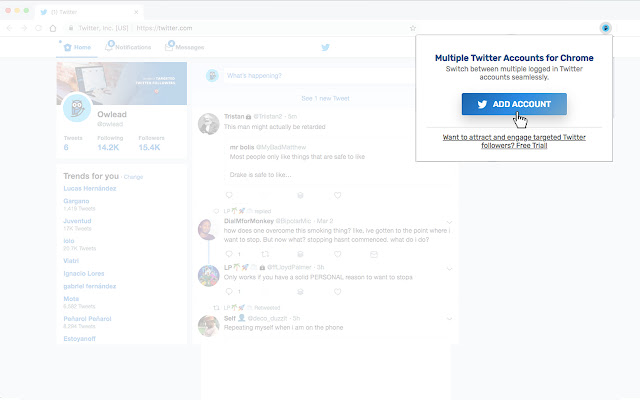The height and width of the screenshot is (400, 640).
Task: Go forward with the browser forward arrow
Action: tap(24, 28)
